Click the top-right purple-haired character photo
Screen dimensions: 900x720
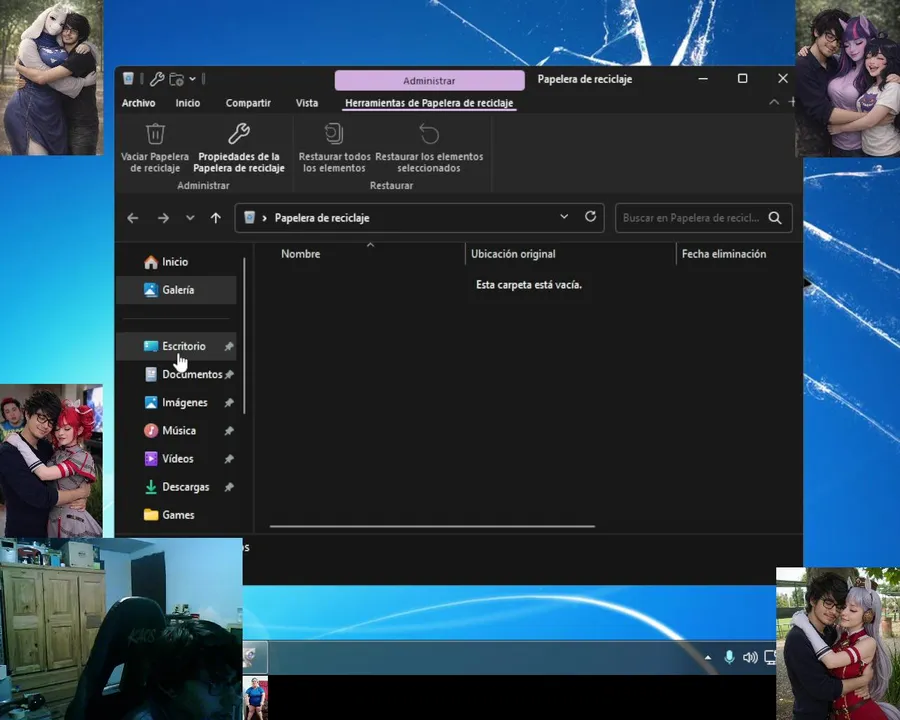tap(848, 78)
